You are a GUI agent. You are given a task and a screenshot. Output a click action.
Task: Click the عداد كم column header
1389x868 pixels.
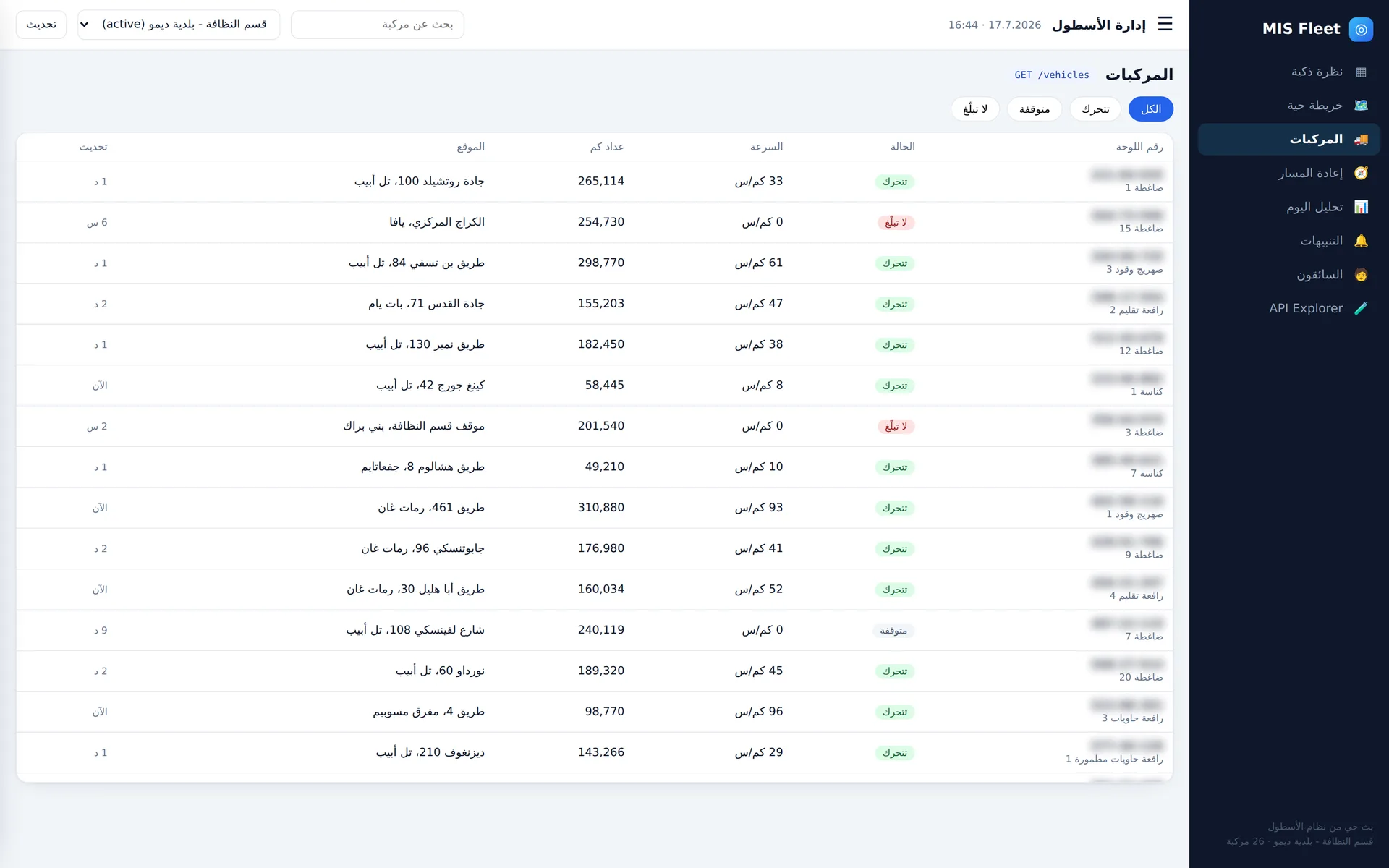coord(607,147)
